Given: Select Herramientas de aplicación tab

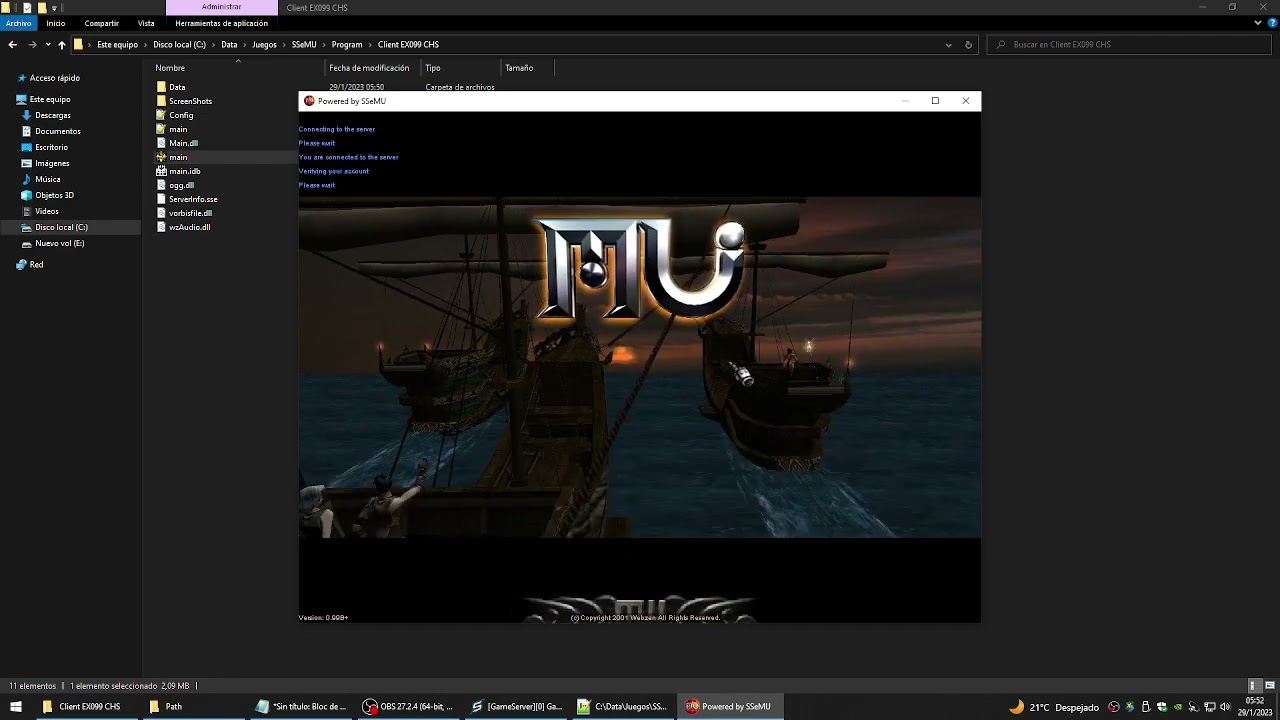Looking at the screenshot, I should pyautogui.click(x=221, y=23).
